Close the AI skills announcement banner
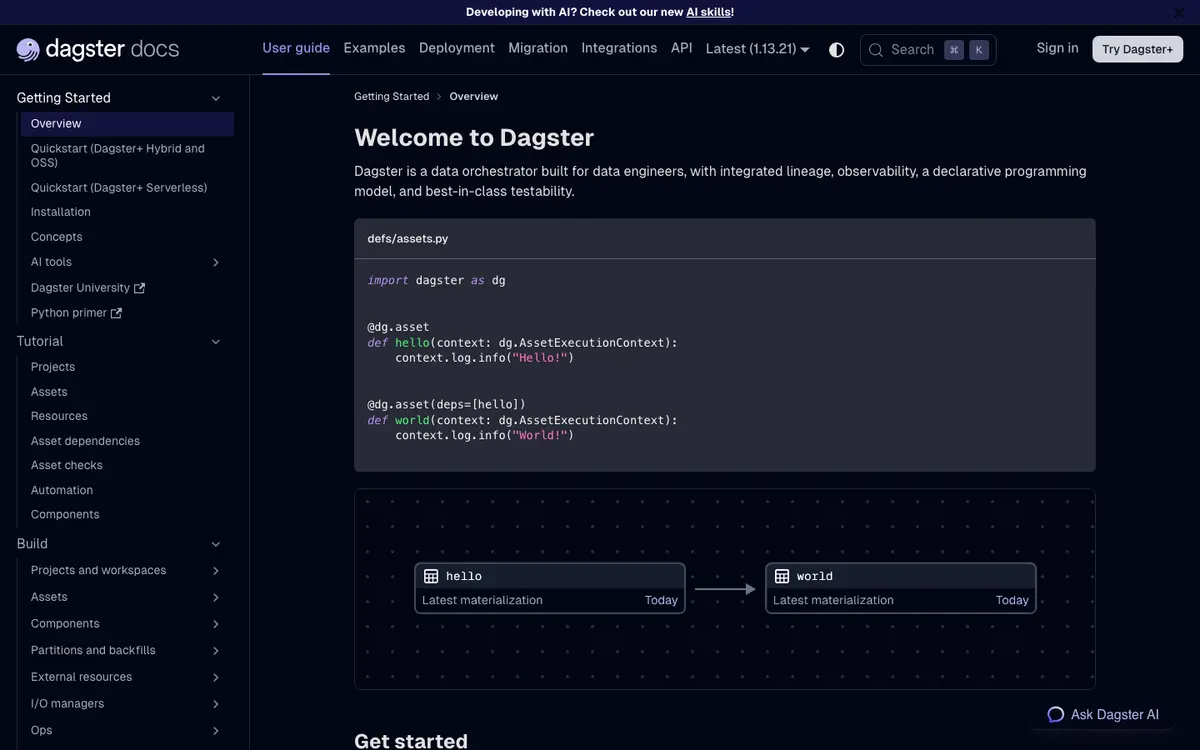The height and width of the screenshot is (750, 1200). pos(1178,12)
